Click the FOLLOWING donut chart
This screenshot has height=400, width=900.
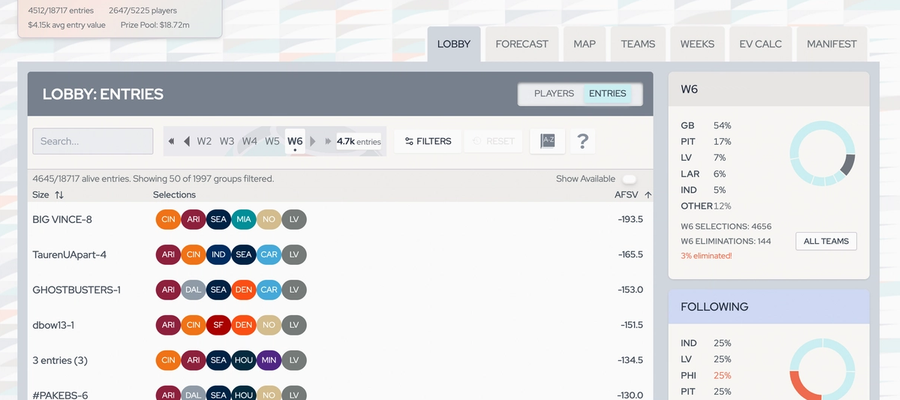point(823,369)
